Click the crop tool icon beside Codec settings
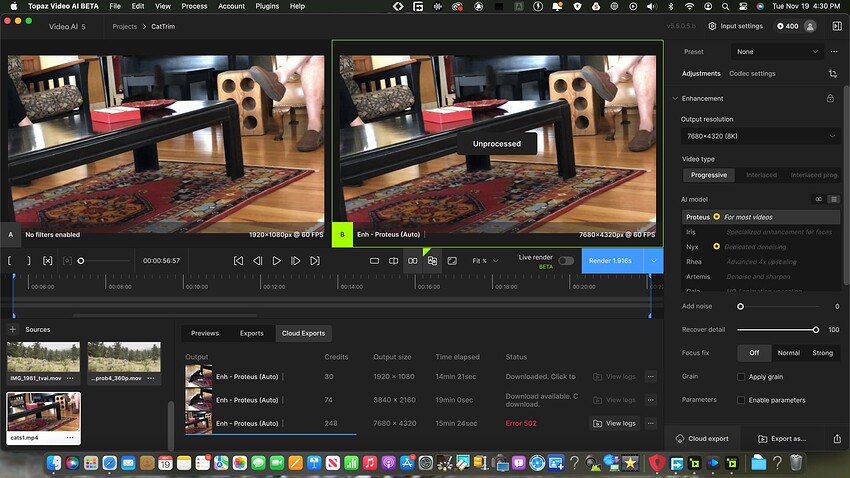 (833, 74)
